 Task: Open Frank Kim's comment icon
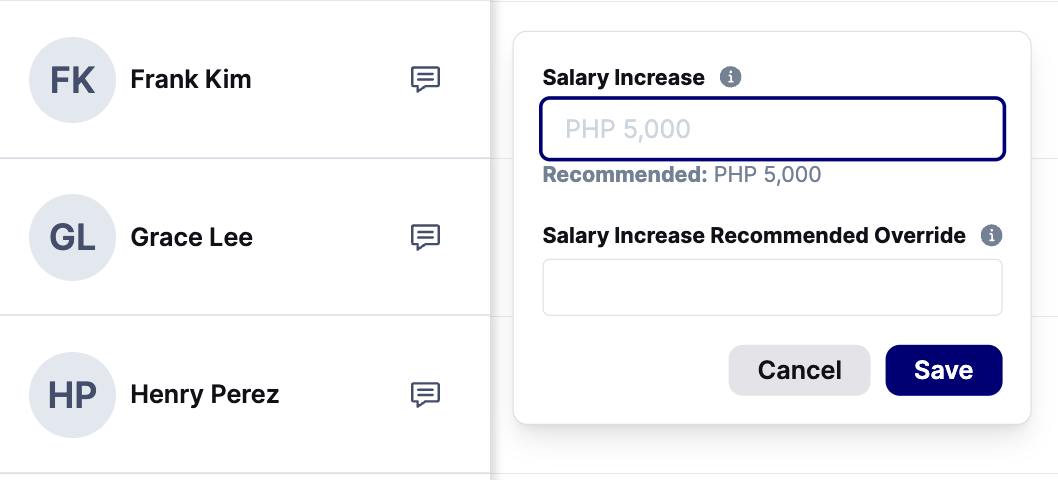click(426, 79)
